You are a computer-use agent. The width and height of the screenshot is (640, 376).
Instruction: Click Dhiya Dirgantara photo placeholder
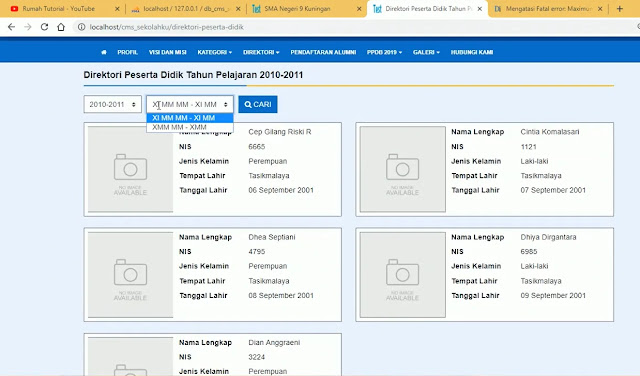tap(402, 274)
